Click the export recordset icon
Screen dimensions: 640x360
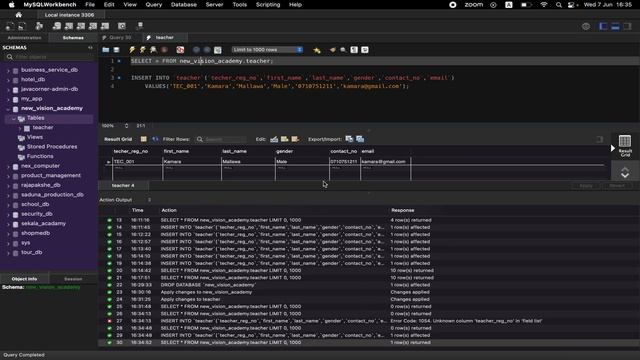click(x=349, y=139)
